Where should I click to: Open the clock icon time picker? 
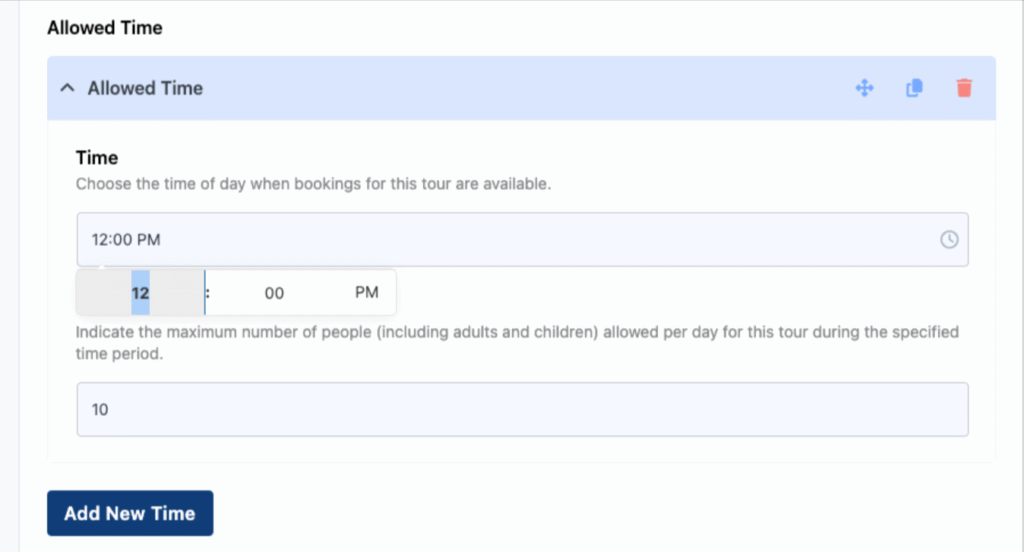tap(949, 239)
